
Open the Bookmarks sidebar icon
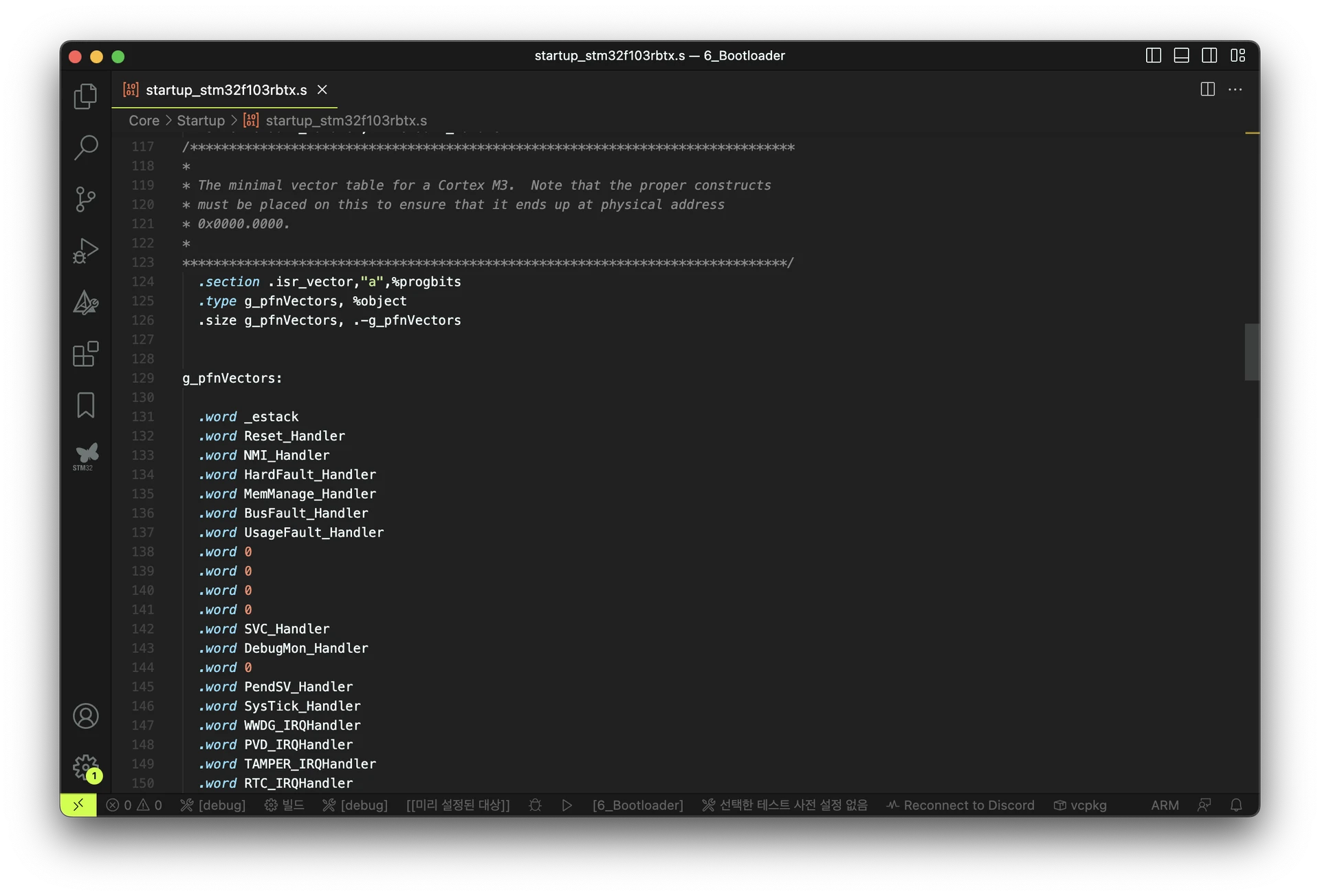tap(85, 405)
